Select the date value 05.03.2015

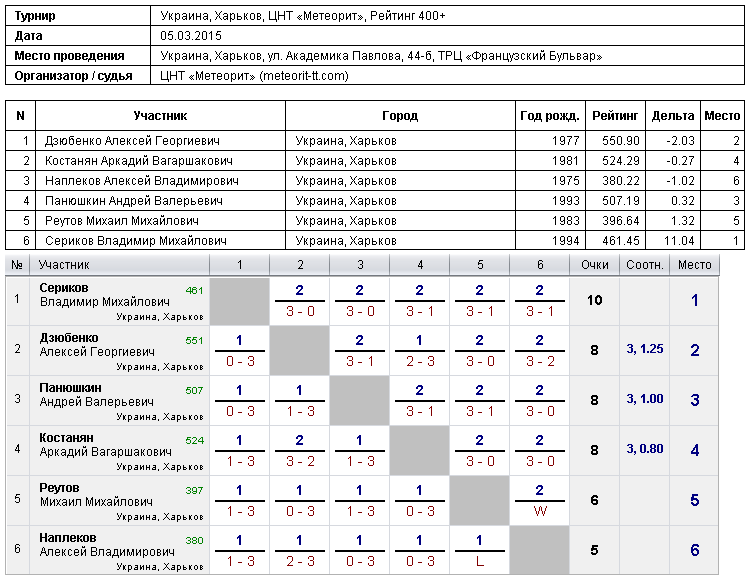click(191, 36)
